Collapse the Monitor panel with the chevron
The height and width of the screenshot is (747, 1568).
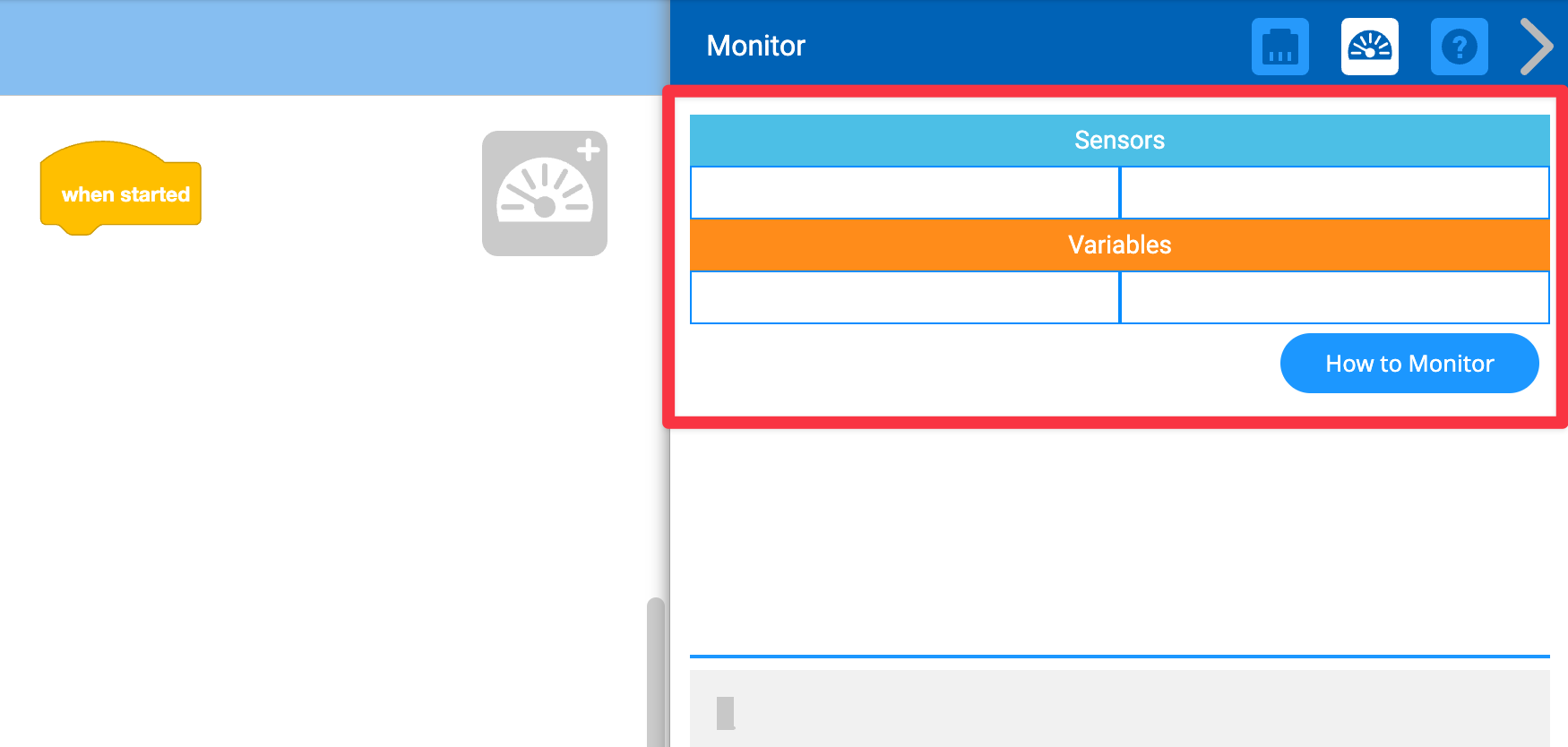[x=1536, y=46]
